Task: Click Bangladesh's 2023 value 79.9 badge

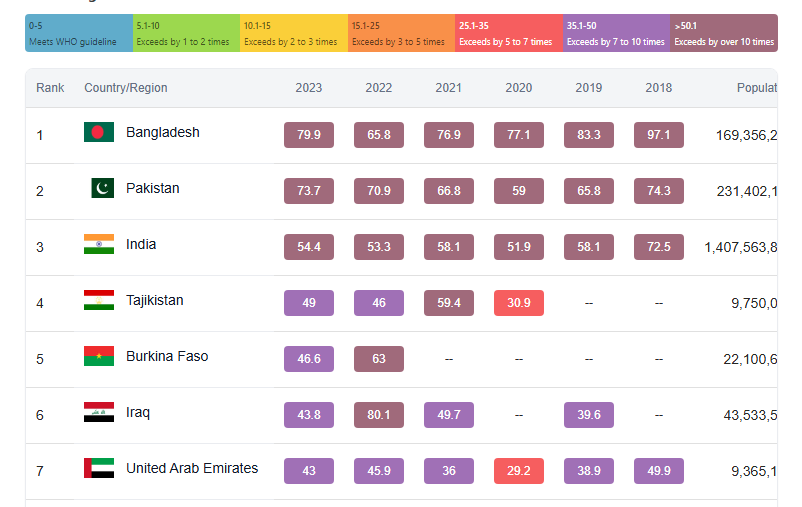Action: click(309, 135)
